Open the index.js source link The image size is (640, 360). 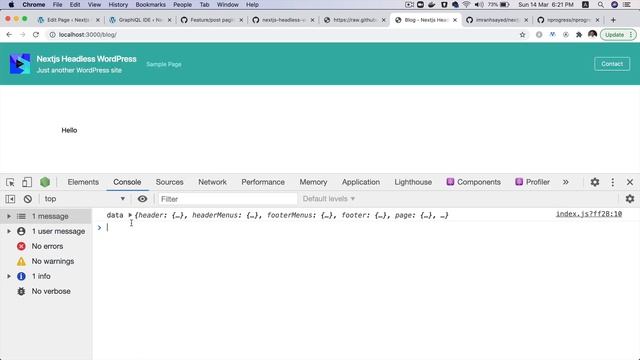(589, 214)
